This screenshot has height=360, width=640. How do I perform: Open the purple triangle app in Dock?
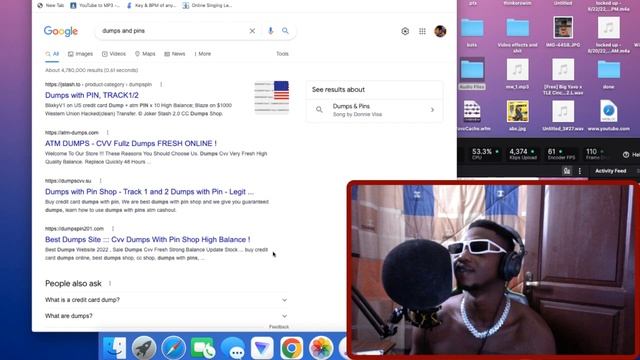[262, 348]
